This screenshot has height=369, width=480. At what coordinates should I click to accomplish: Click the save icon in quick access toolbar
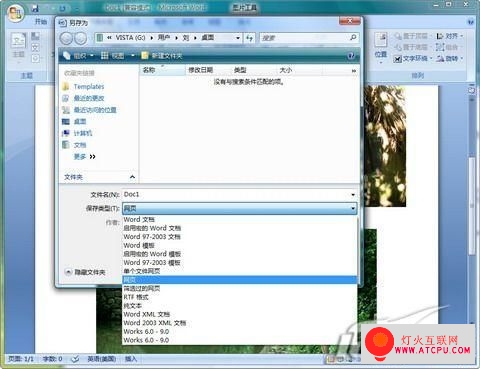click(x=35, y=8)
